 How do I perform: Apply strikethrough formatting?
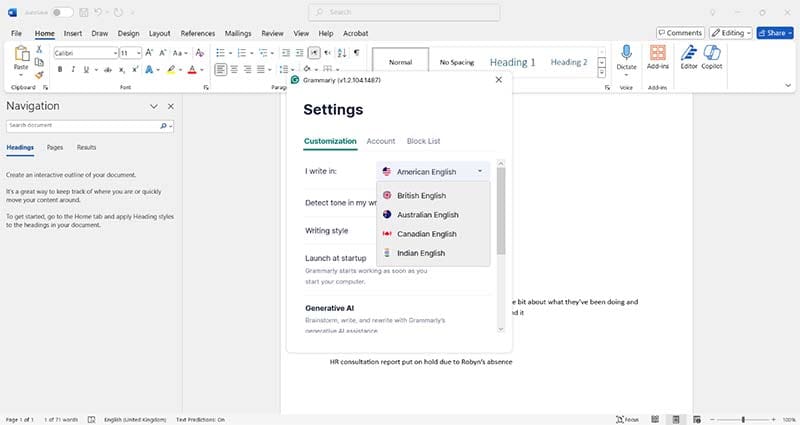click(108, 69)
